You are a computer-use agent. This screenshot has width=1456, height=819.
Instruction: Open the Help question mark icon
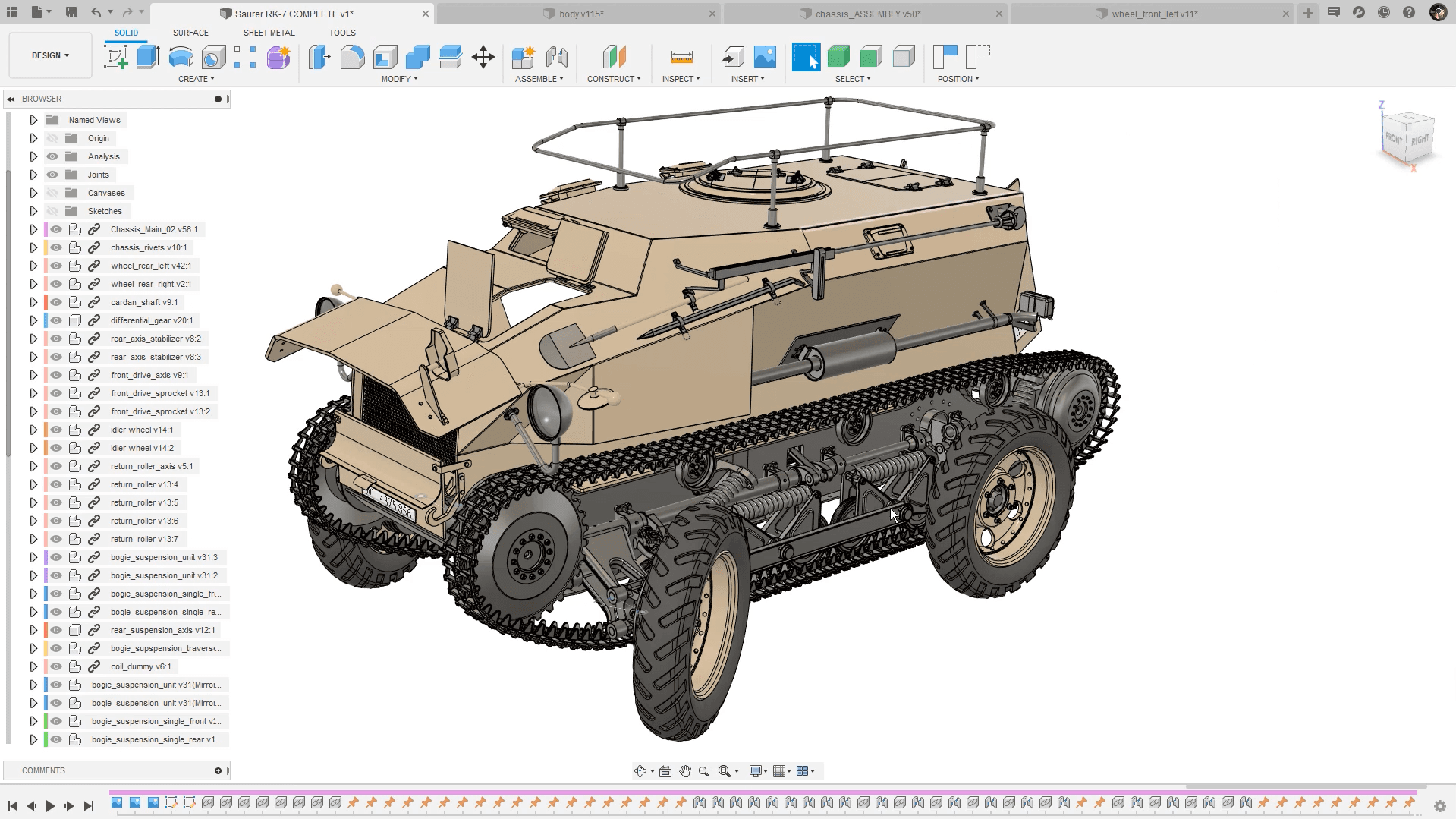click(x=1409, y=13)
